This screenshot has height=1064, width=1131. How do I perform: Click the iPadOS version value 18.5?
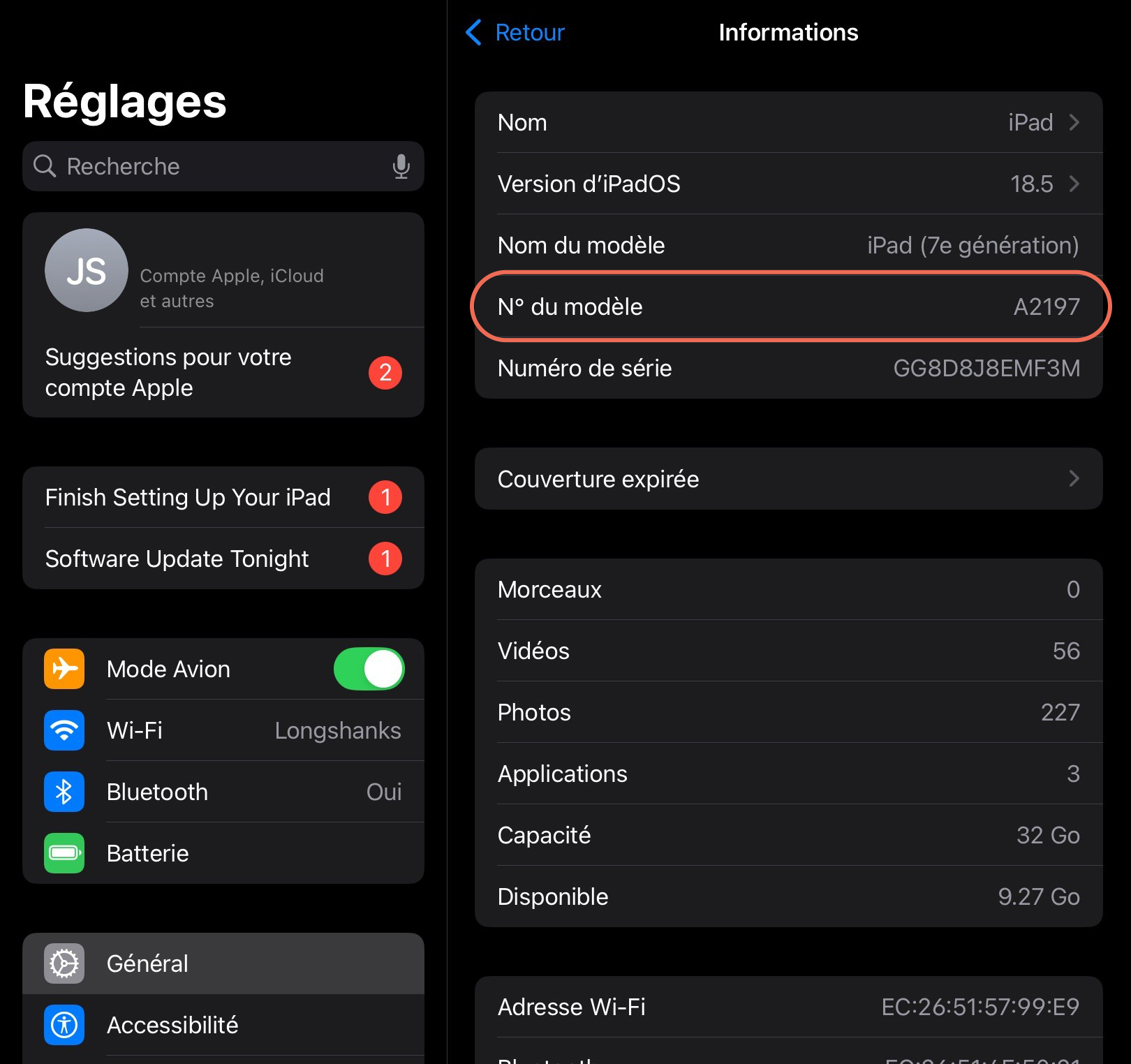point(1031,184)
